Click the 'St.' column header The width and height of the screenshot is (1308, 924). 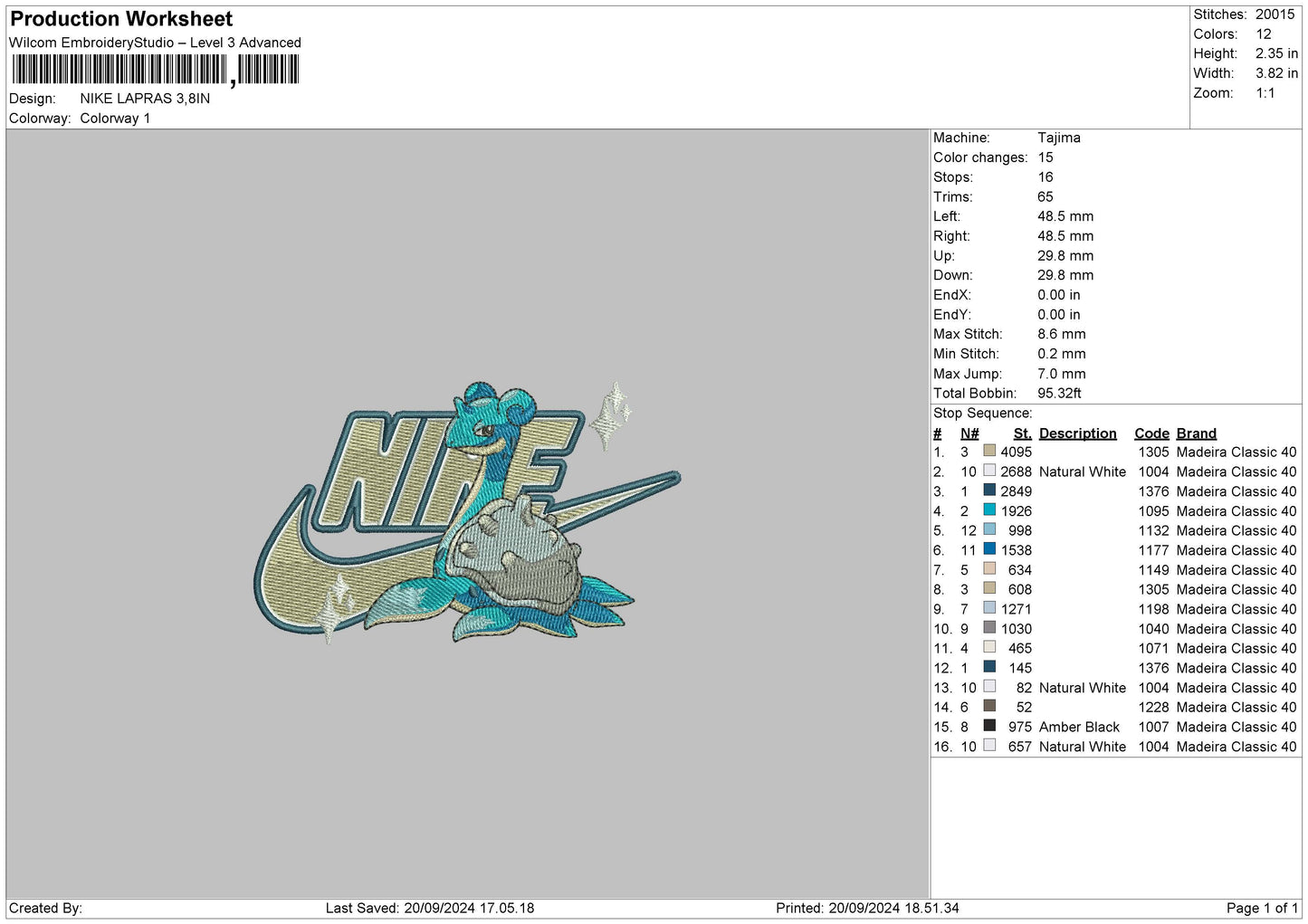(1023, 433)
